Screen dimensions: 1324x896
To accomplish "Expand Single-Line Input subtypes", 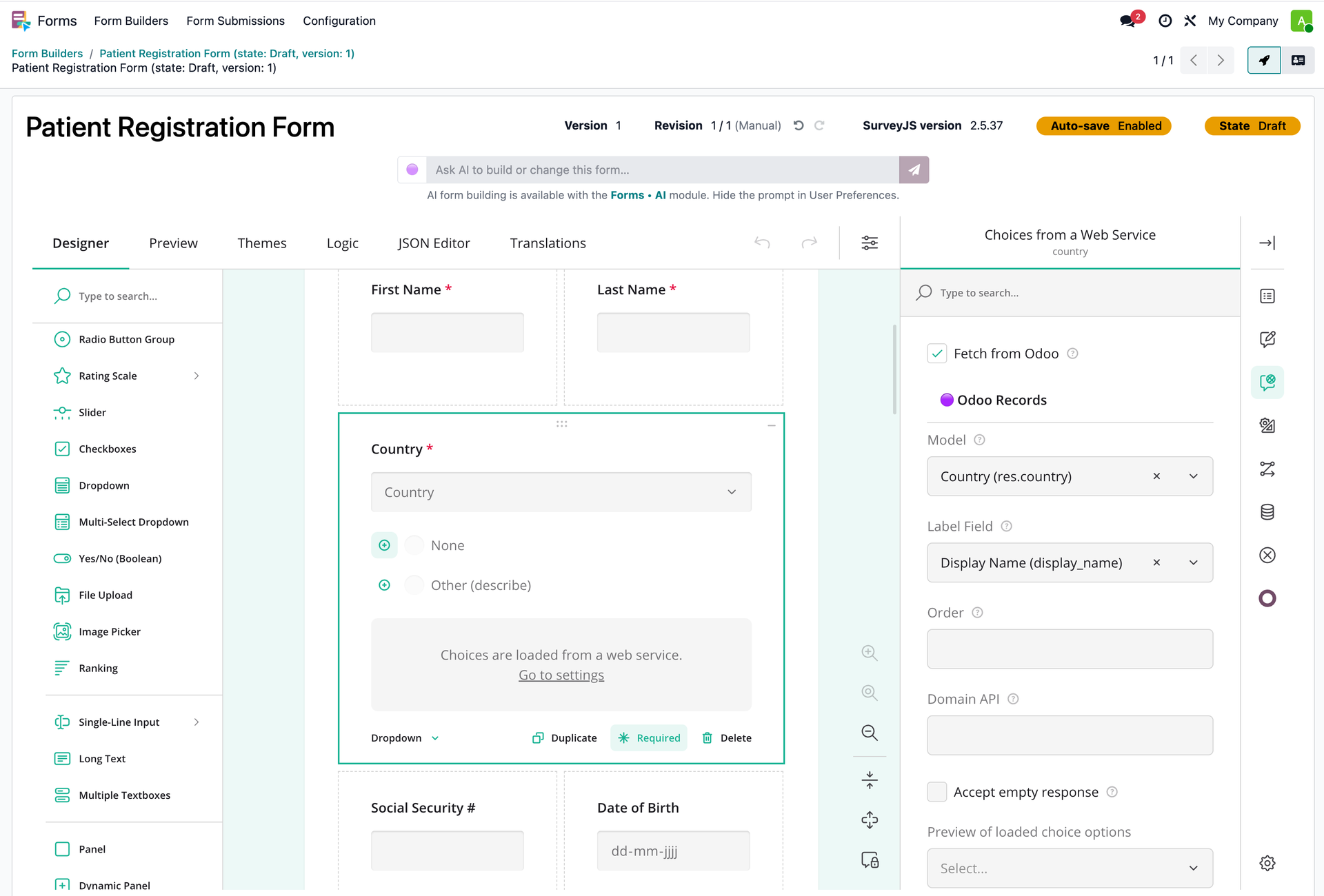I will [x=197, y=722].
